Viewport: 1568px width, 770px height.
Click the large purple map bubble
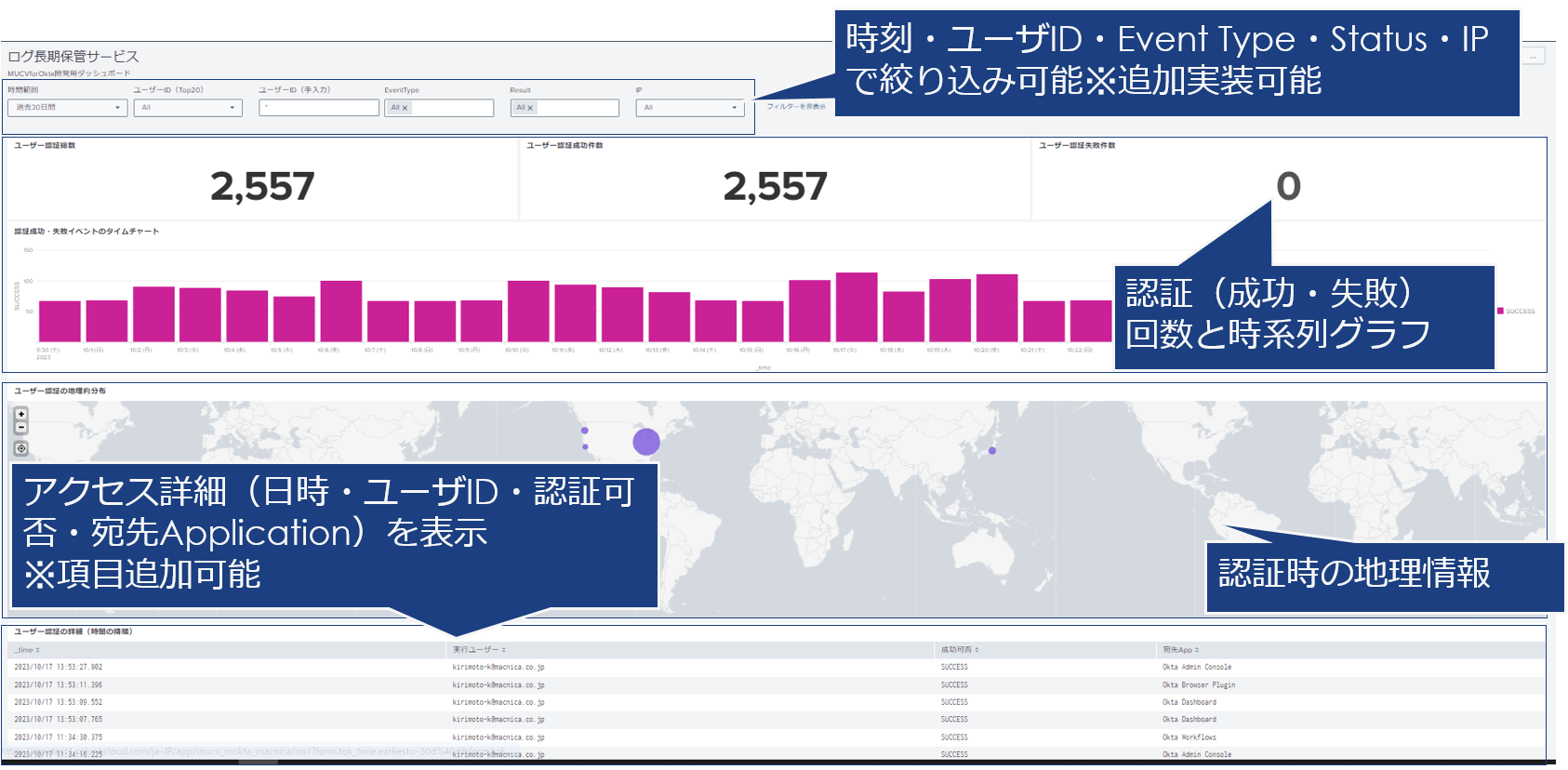[646, 442]
